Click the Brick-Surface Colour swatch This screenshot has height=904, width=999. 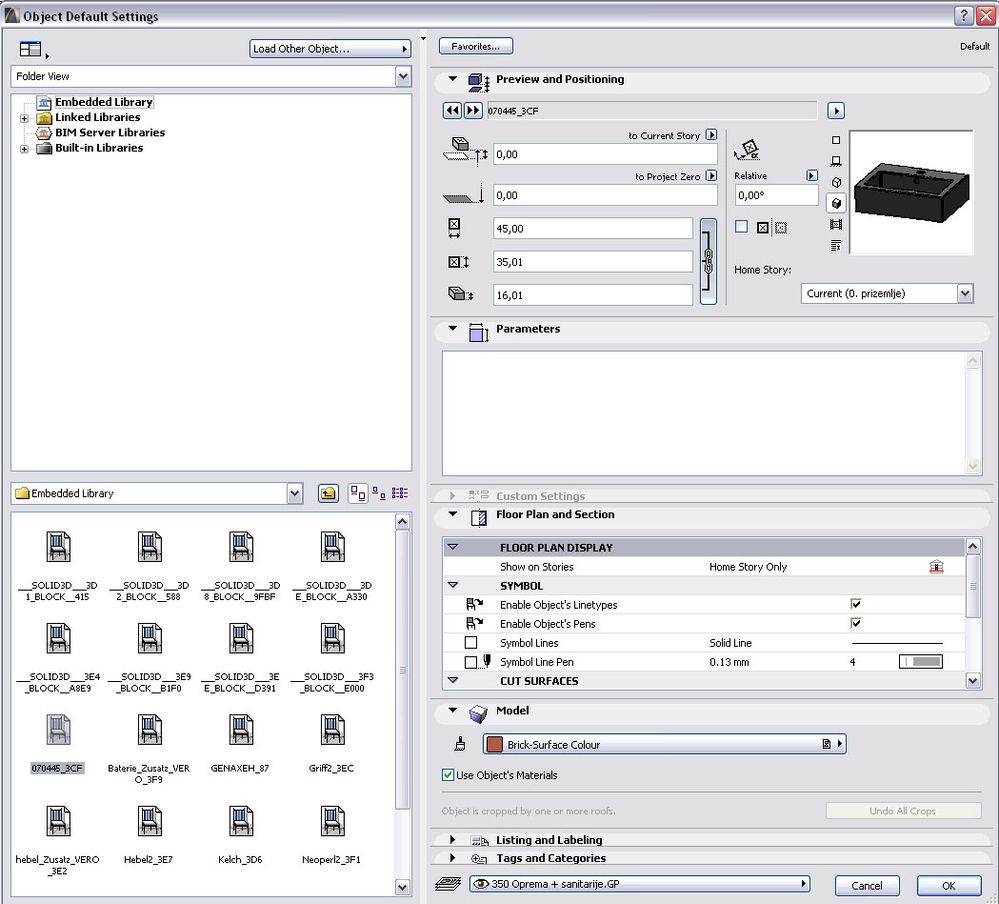[x=495, y=745]
